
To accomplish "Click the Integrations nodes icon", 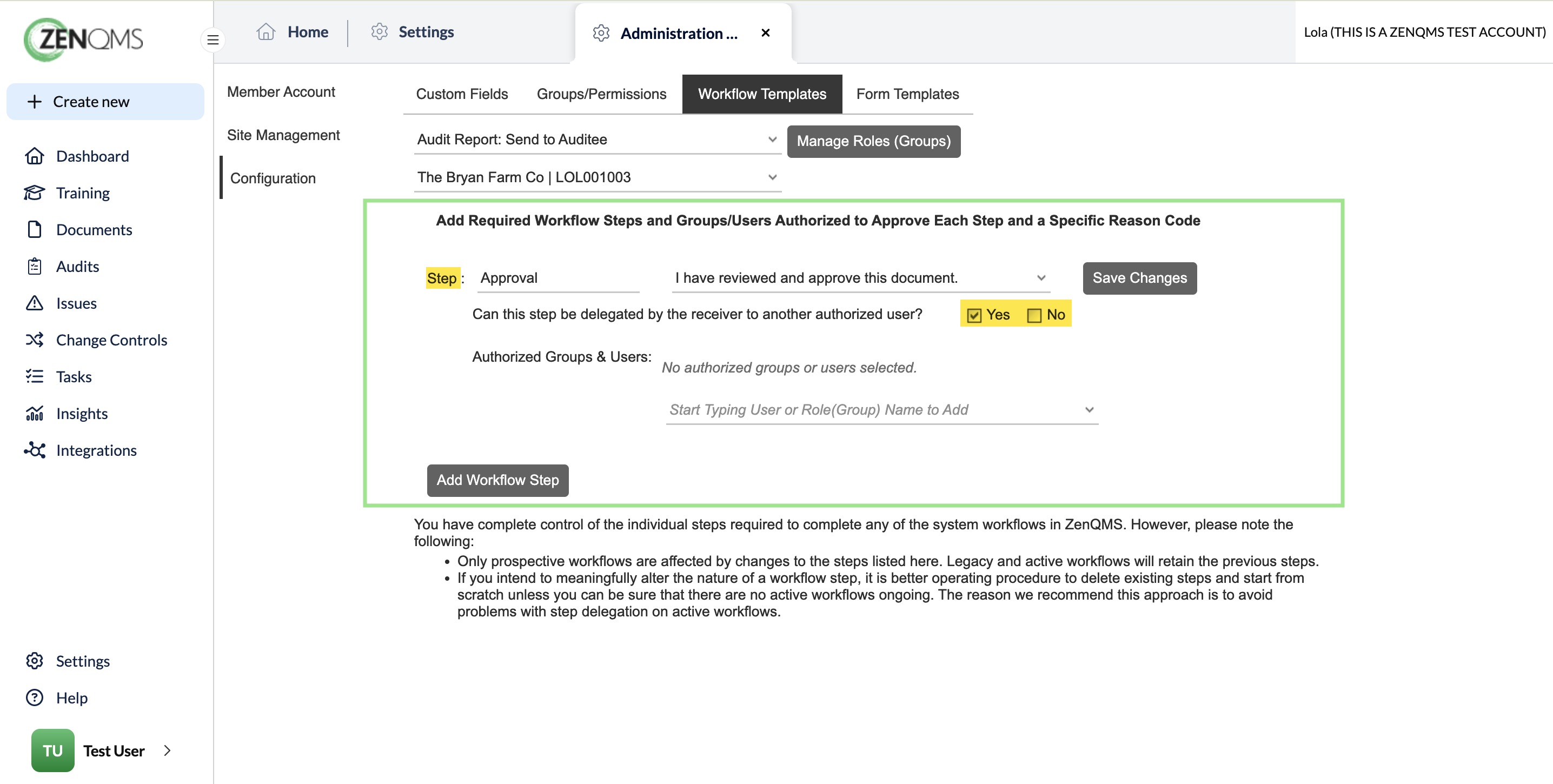I will [x=35, y=450].
